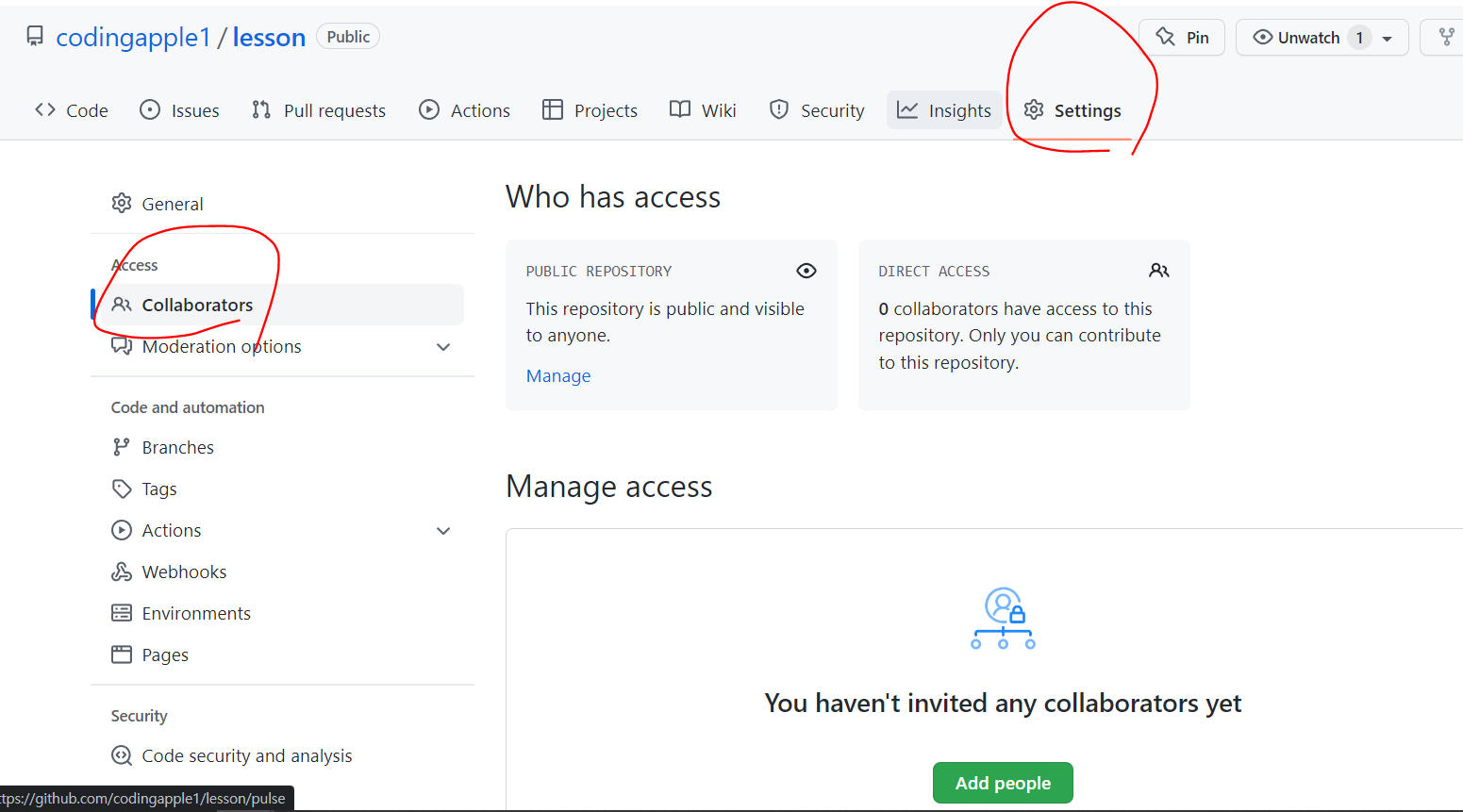Click the Webhooks icon in sidebar
Image resolution: width=1463 pixels, height=812 pixels.
point(122,572)
